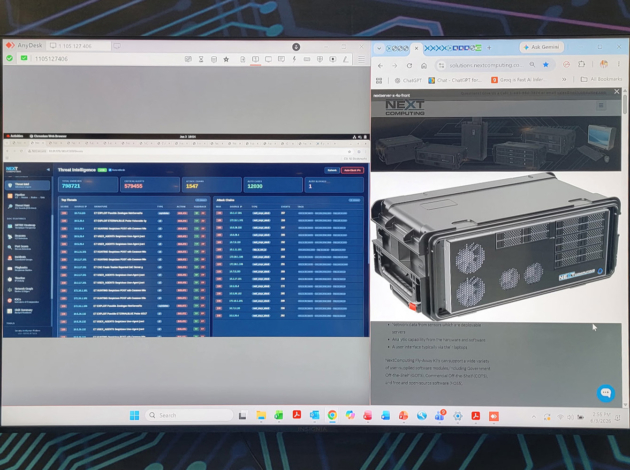Click the taskbar clock and date

601,416
